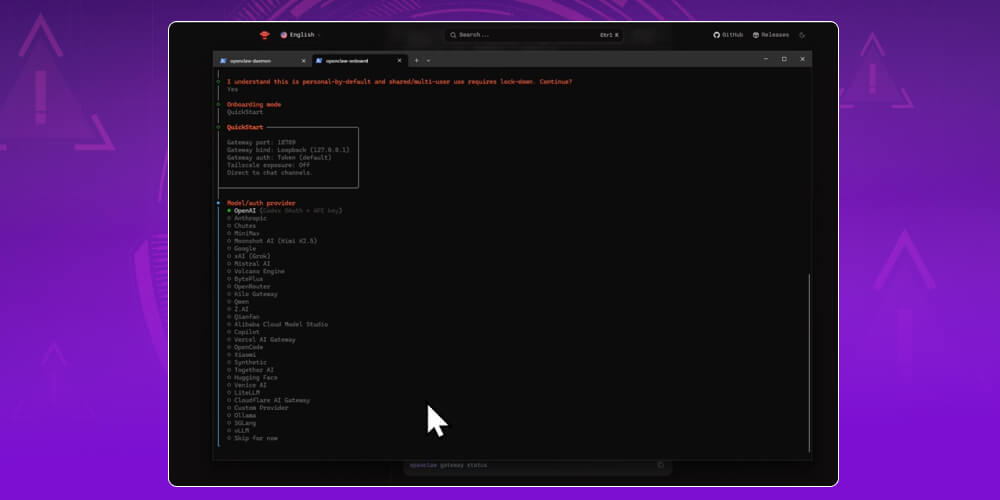The height and width of the screenshot is (500, 1000).
Task: Open the GitHub link
Action: pyautogui.click(x=728, y=35)
